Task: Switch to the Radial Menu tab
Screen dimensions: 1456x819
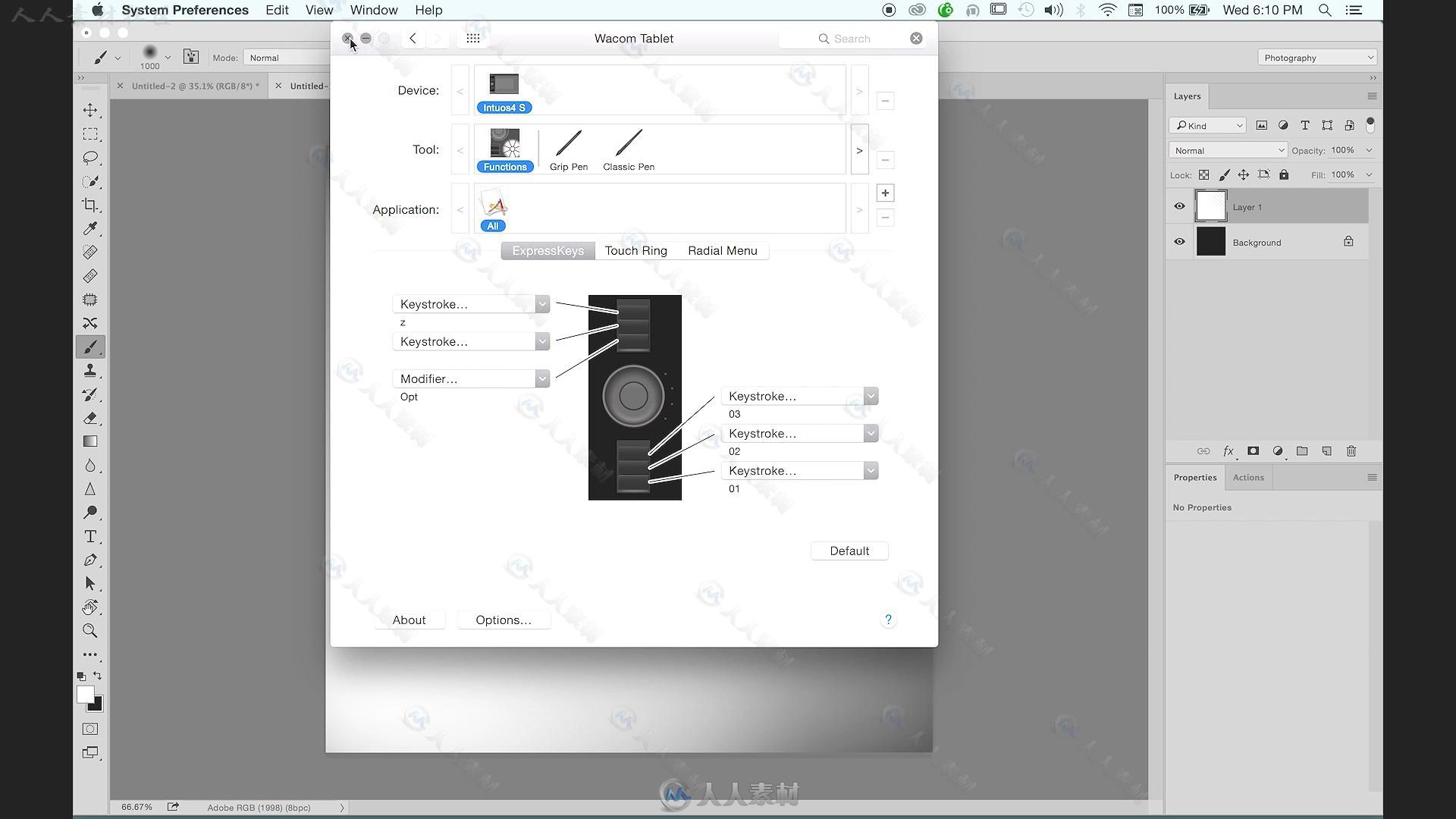Action: click(722, 250)
